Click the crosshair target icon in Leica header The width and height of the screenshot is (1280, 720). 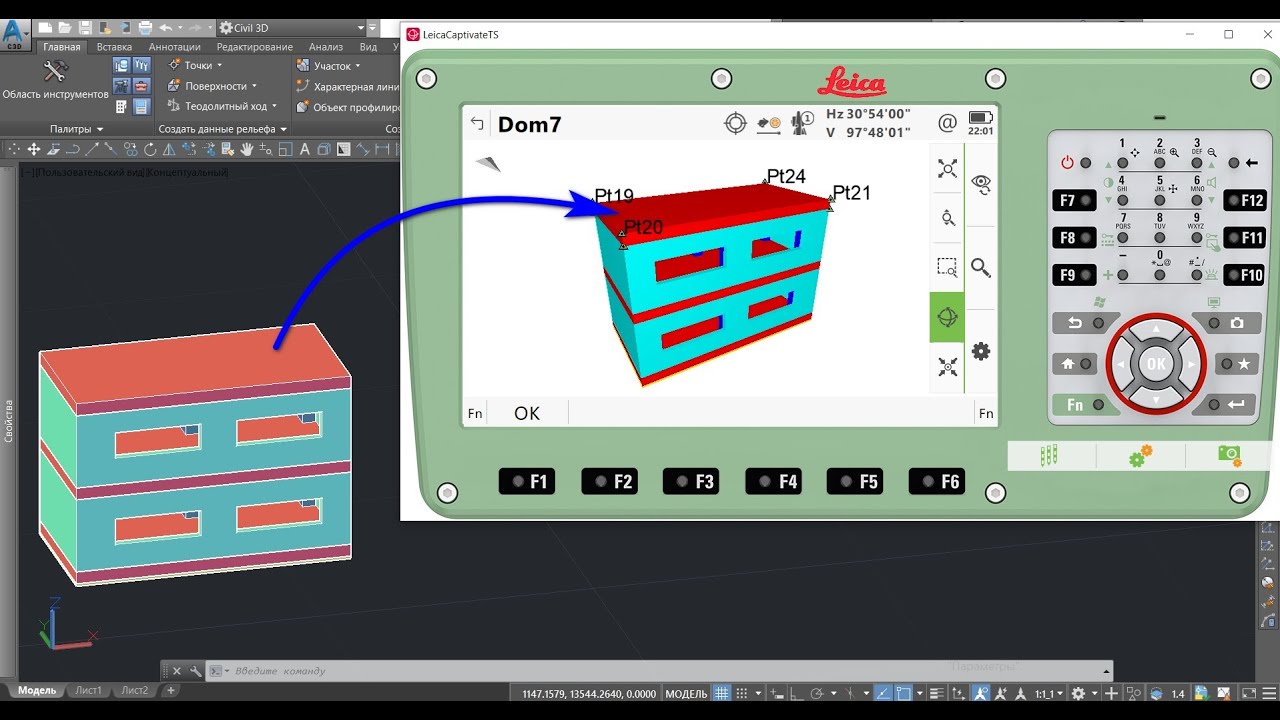click(735, 123)
